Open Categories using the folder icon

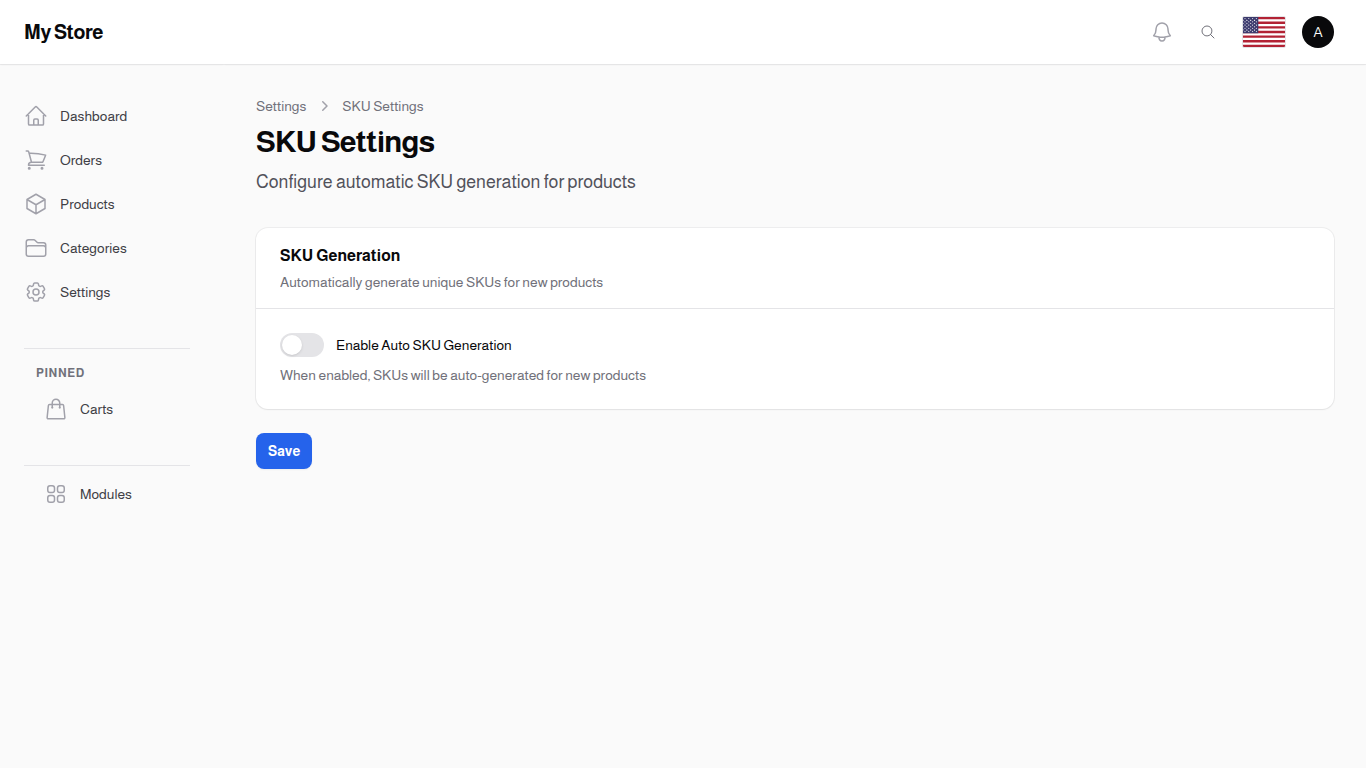[36, 248]
